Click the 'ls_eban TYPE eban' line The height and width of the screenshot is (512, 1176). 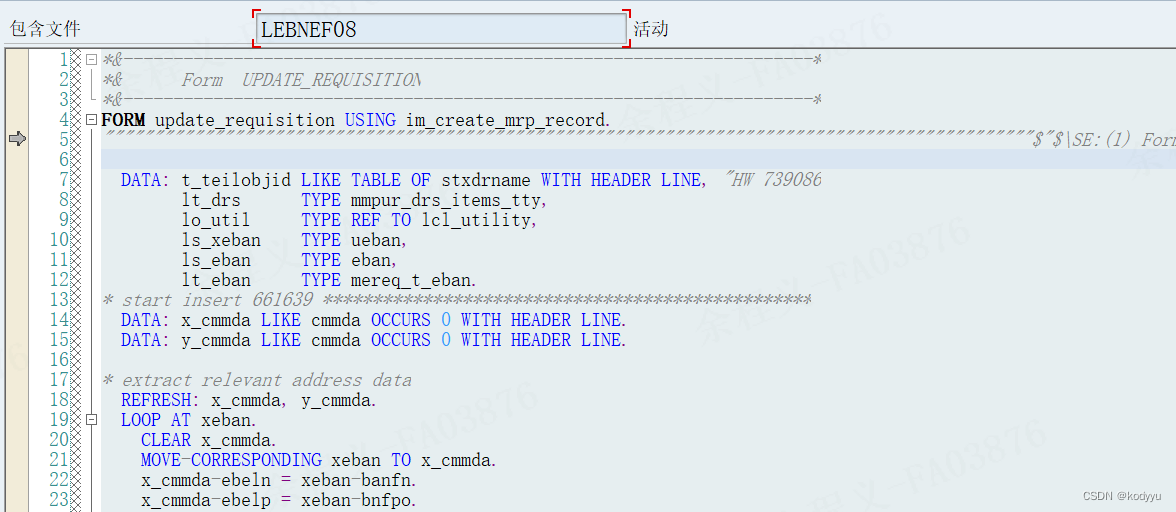(x=289, y=260)
